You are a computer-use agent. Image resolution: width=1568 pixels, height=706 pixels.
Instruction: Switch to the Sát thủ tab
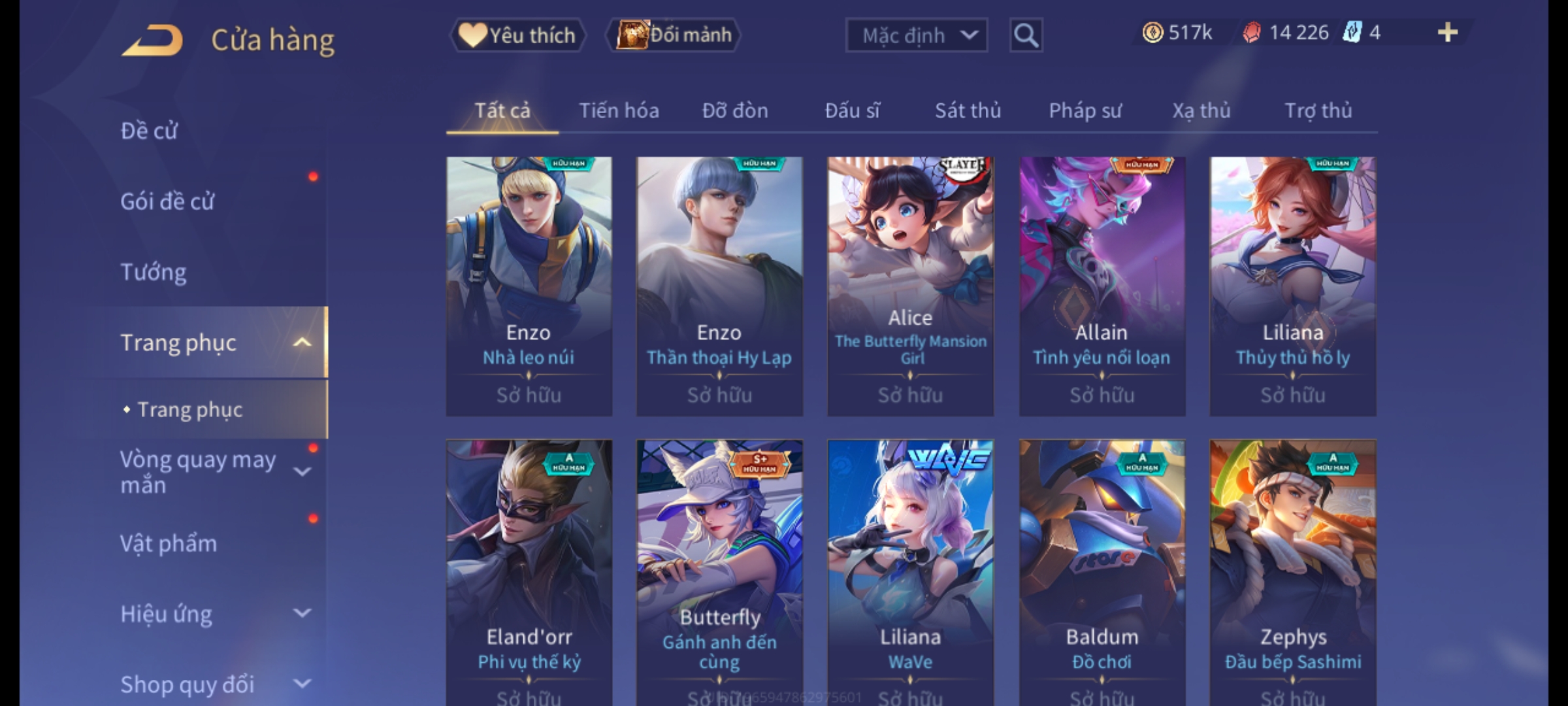tap(968, 110)
